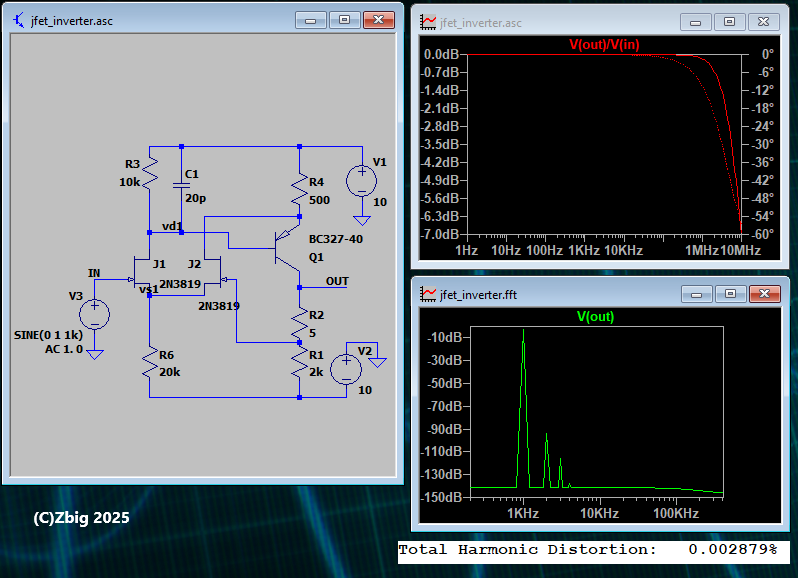
Task: Click the waveform icon in the Bode plot window title
Action: (x=428, y=22)
